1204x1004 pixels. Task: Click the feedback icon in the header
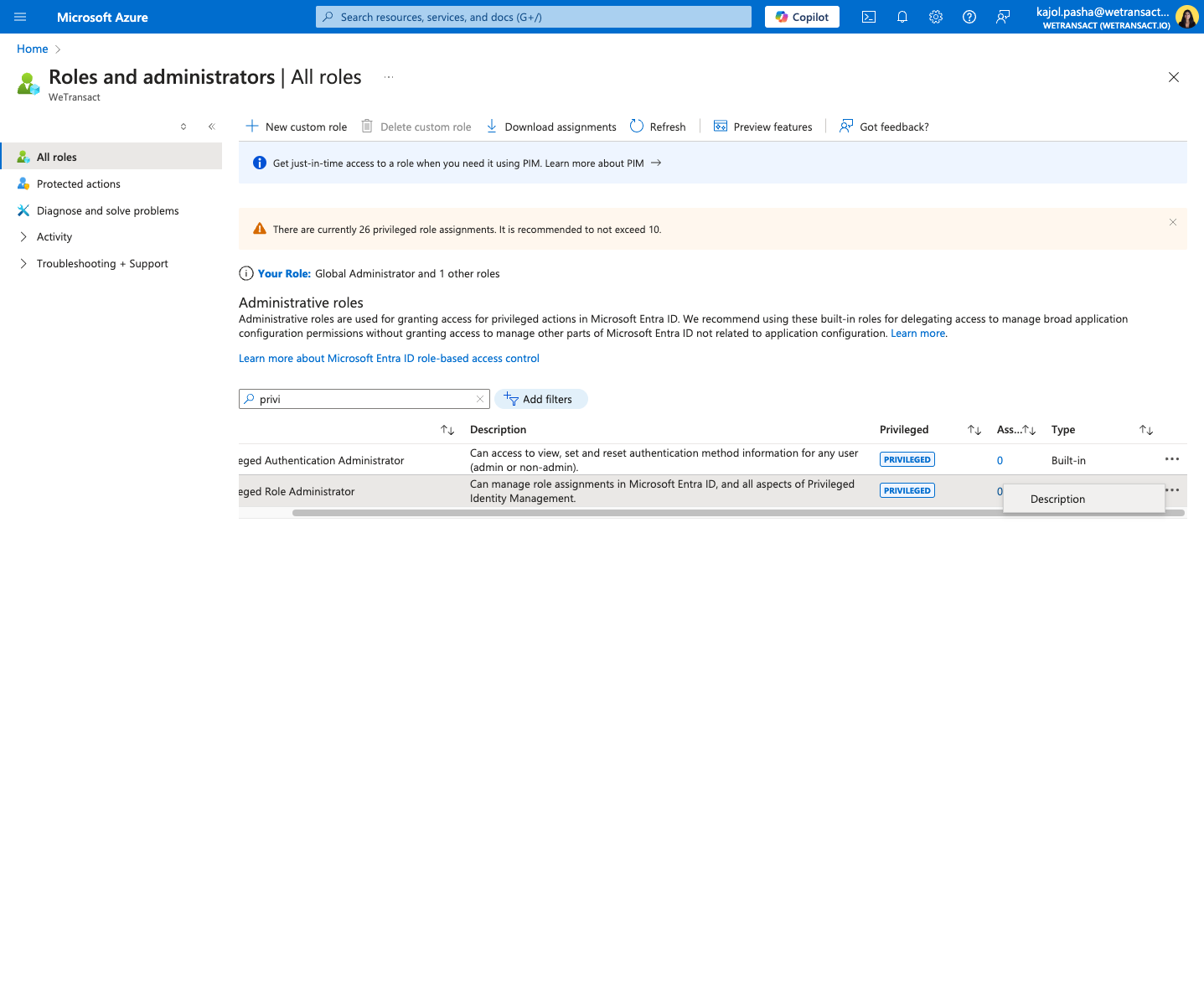(1003, 17)
